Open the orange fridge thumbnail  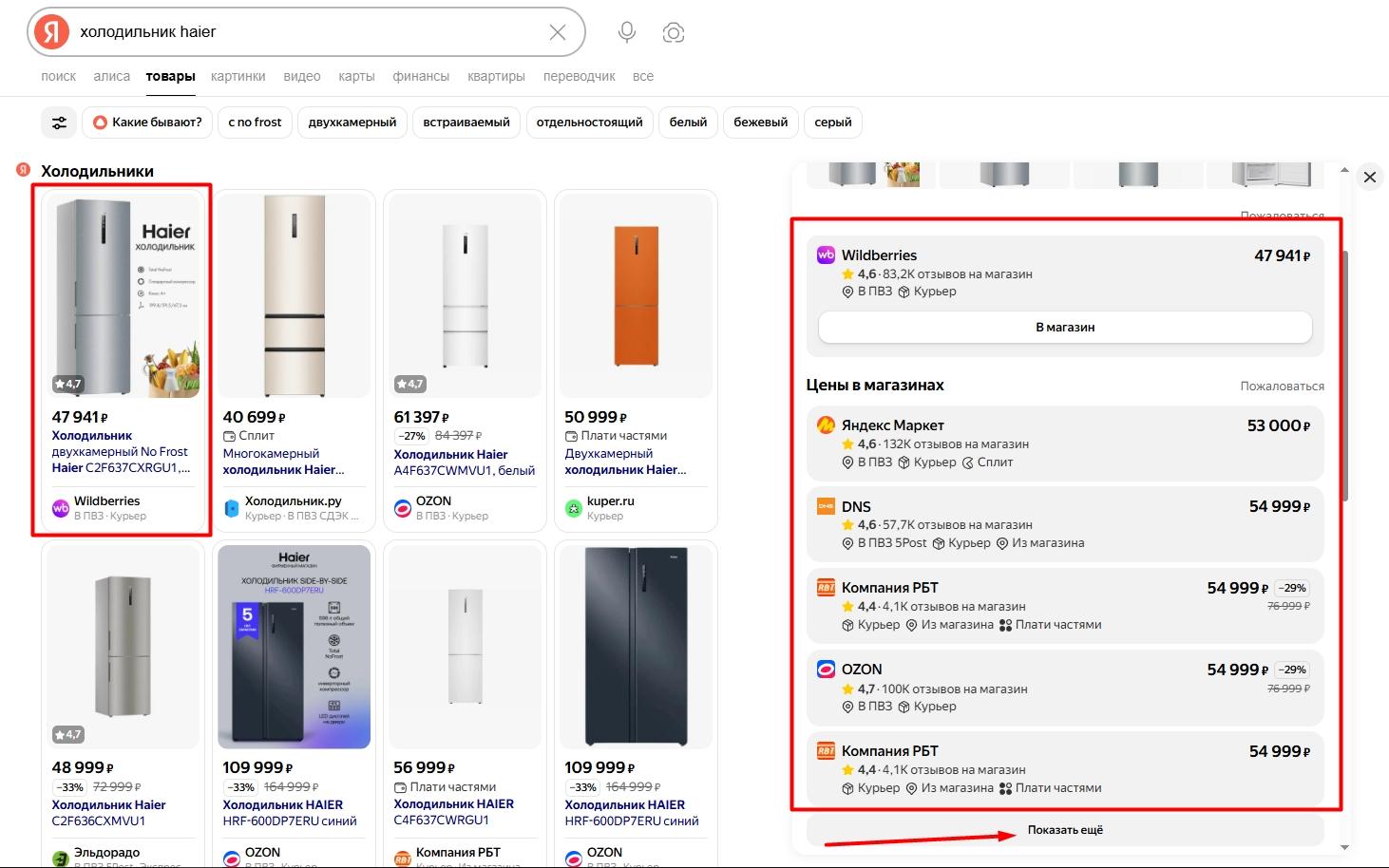click(x=637, y=295)
